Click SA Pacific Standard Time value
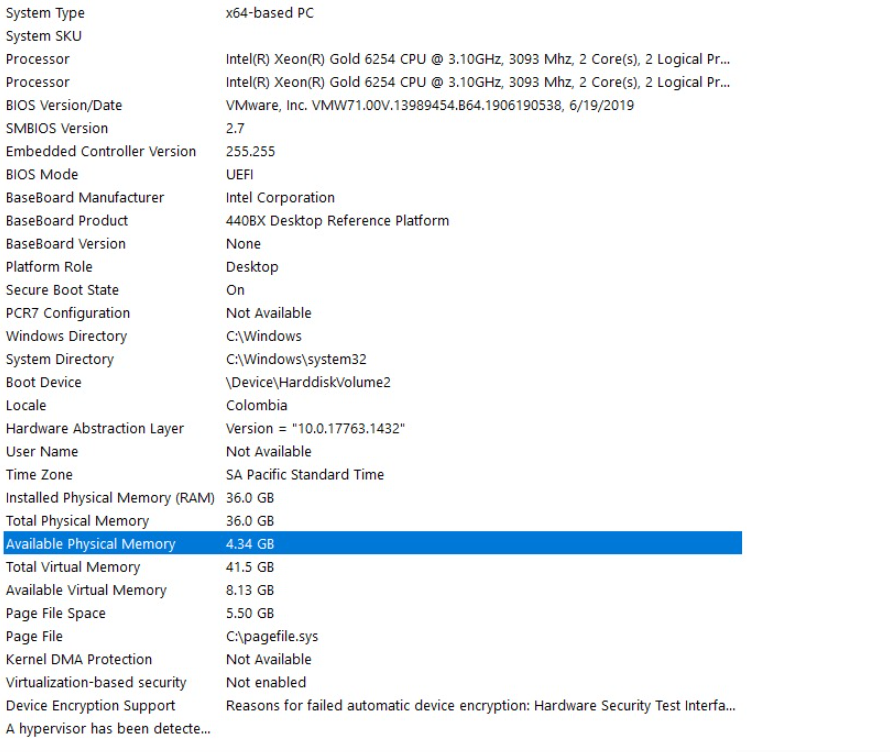The image size is (890, 752). (305, 475)
